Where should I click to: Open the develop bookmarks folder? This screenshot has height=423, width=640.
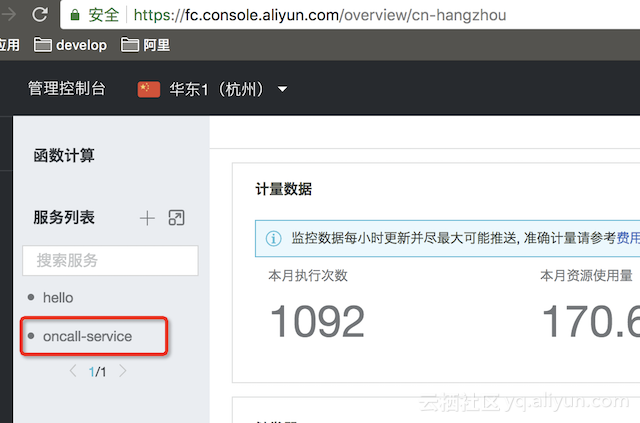pos(70,45)
